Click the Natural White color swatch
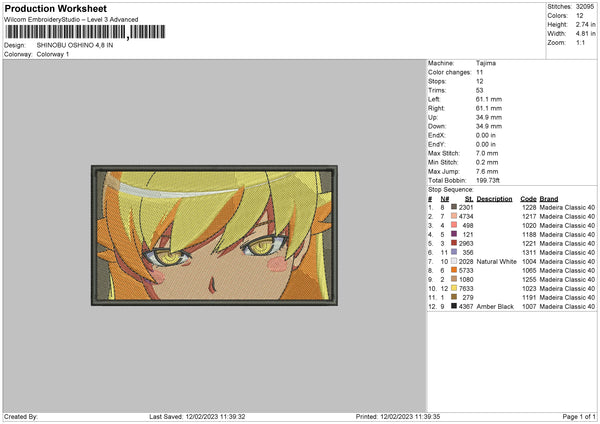The width and height of the screenshot is (600, 424). click(x=454, y=261)
